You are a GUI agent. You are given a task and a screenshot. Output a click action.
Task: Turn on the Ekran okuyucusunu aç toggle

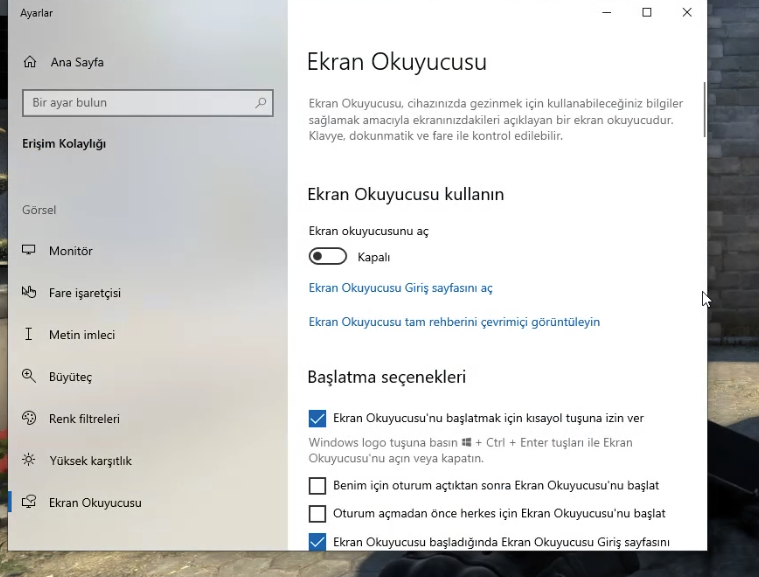[x=328, y=256]
